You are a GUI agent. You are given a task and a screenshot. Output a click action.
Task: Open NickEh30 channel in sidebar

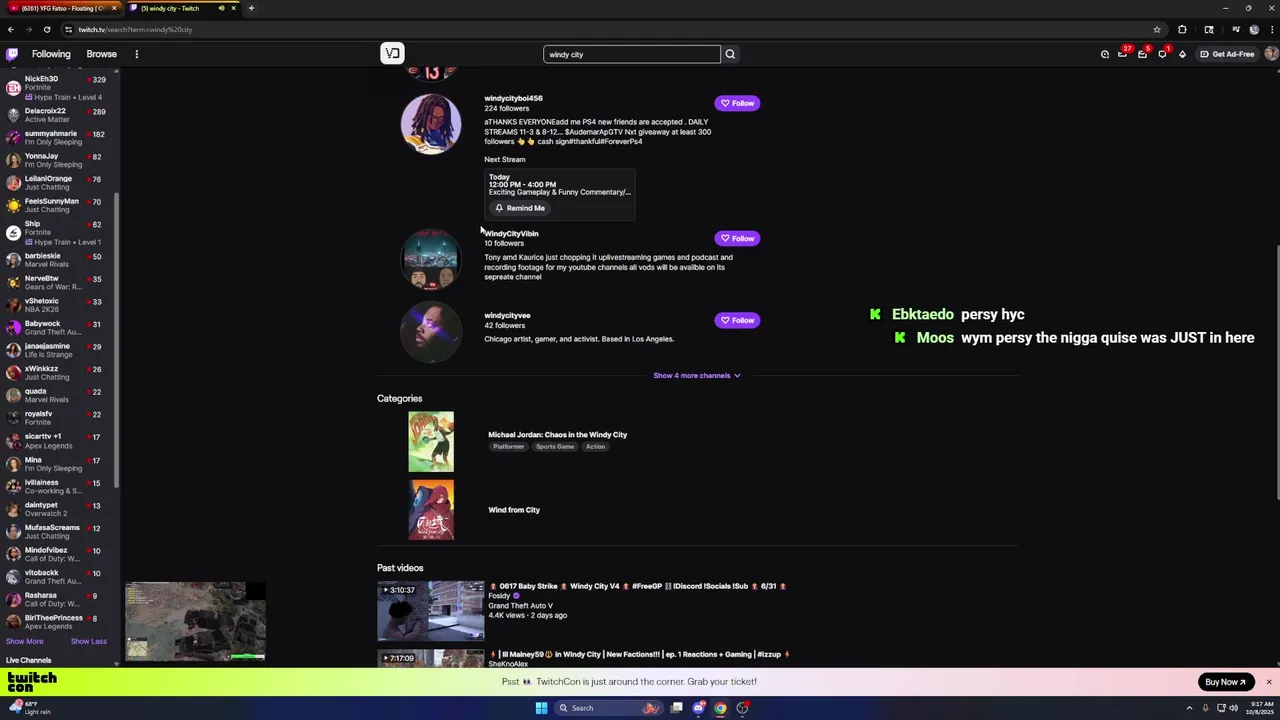click(60, 88)
